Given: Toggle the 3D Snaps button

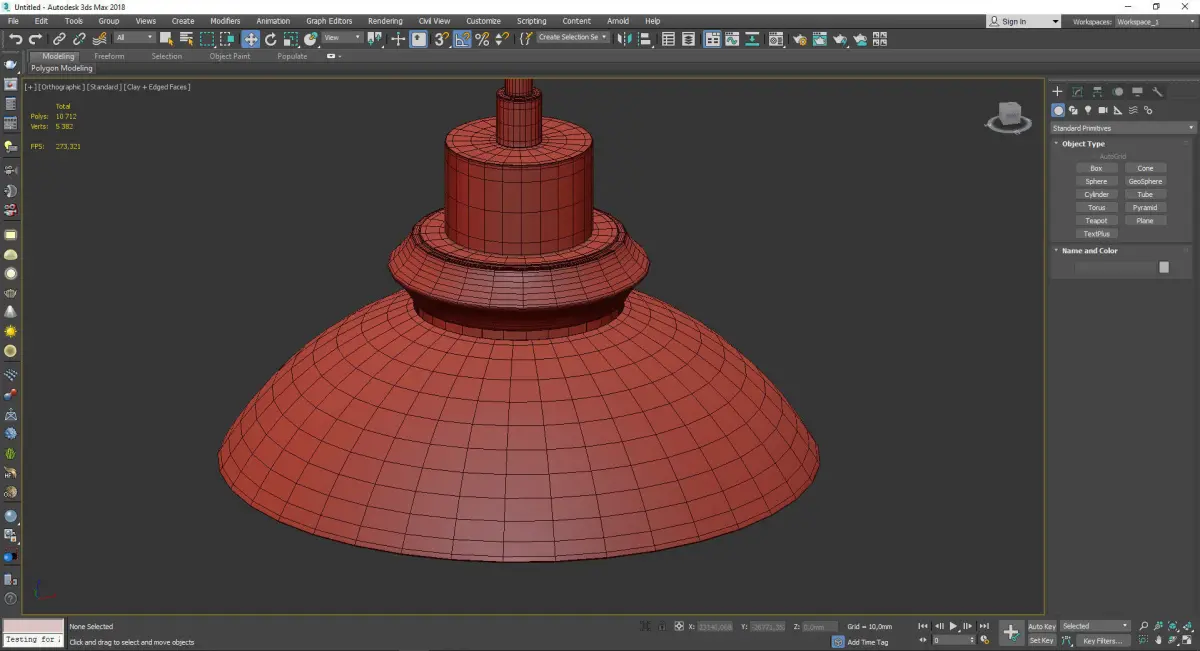Looking at the screenshot, I should click(441, 39).
